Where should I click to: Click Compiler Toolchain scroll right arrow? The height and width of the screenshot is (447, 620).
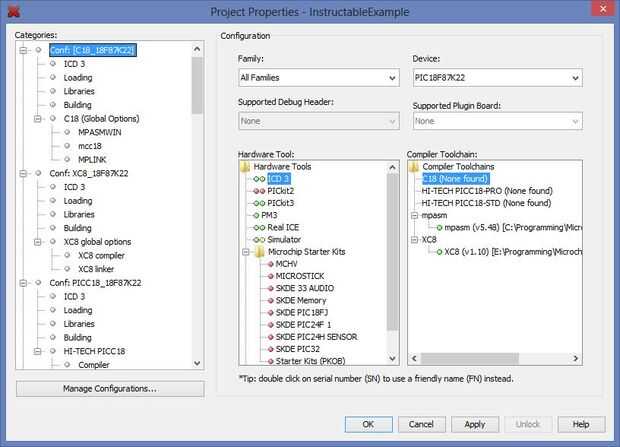tap(576, 358)
